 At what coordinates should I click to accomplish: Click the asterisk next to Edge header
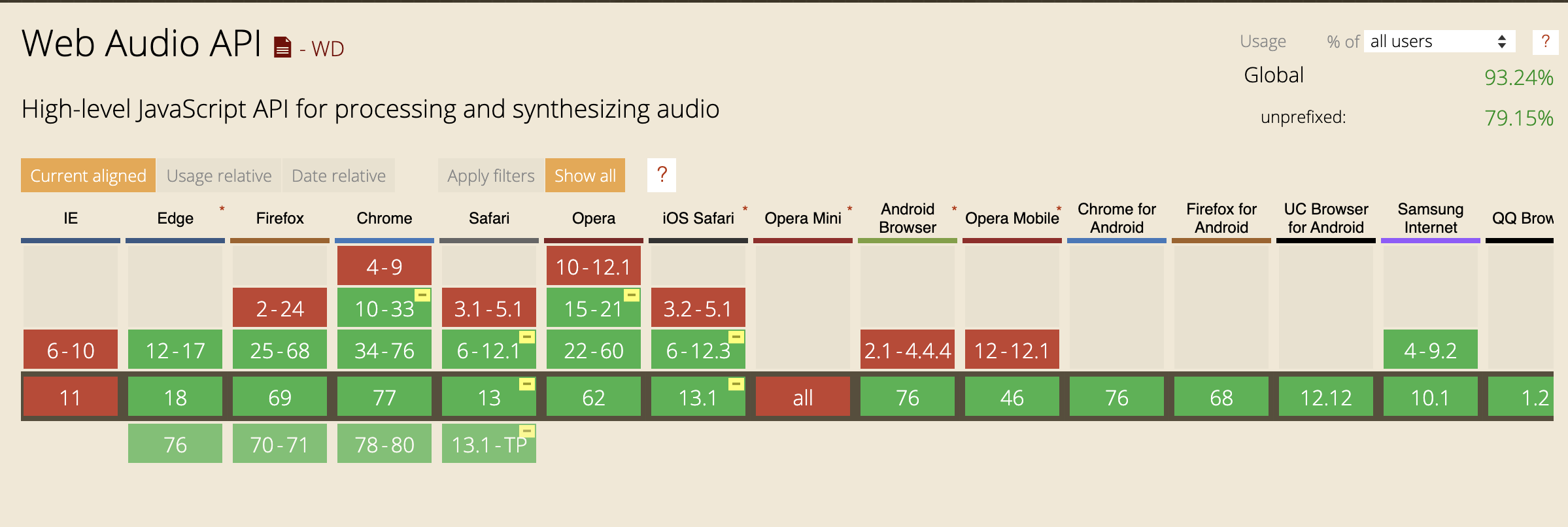[x=222, y=210]
